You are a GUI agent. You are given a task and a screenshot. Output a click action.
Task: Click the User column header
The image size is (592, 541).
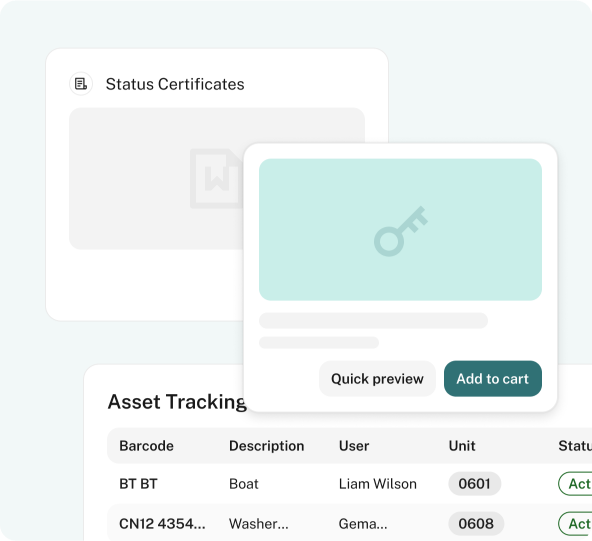pyautogui.click(x=354, y=446)
